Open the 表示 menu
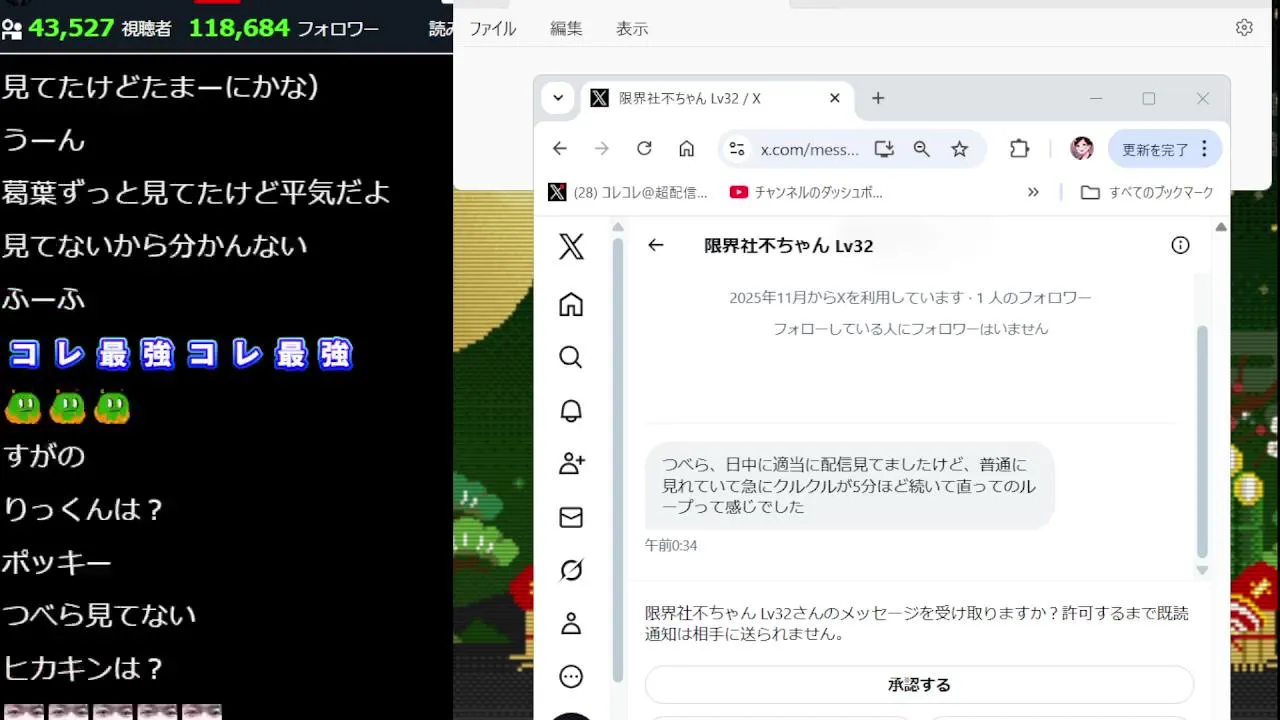Image resolution: width=1280 pixels, height=720 pixels. click(632, 29)
